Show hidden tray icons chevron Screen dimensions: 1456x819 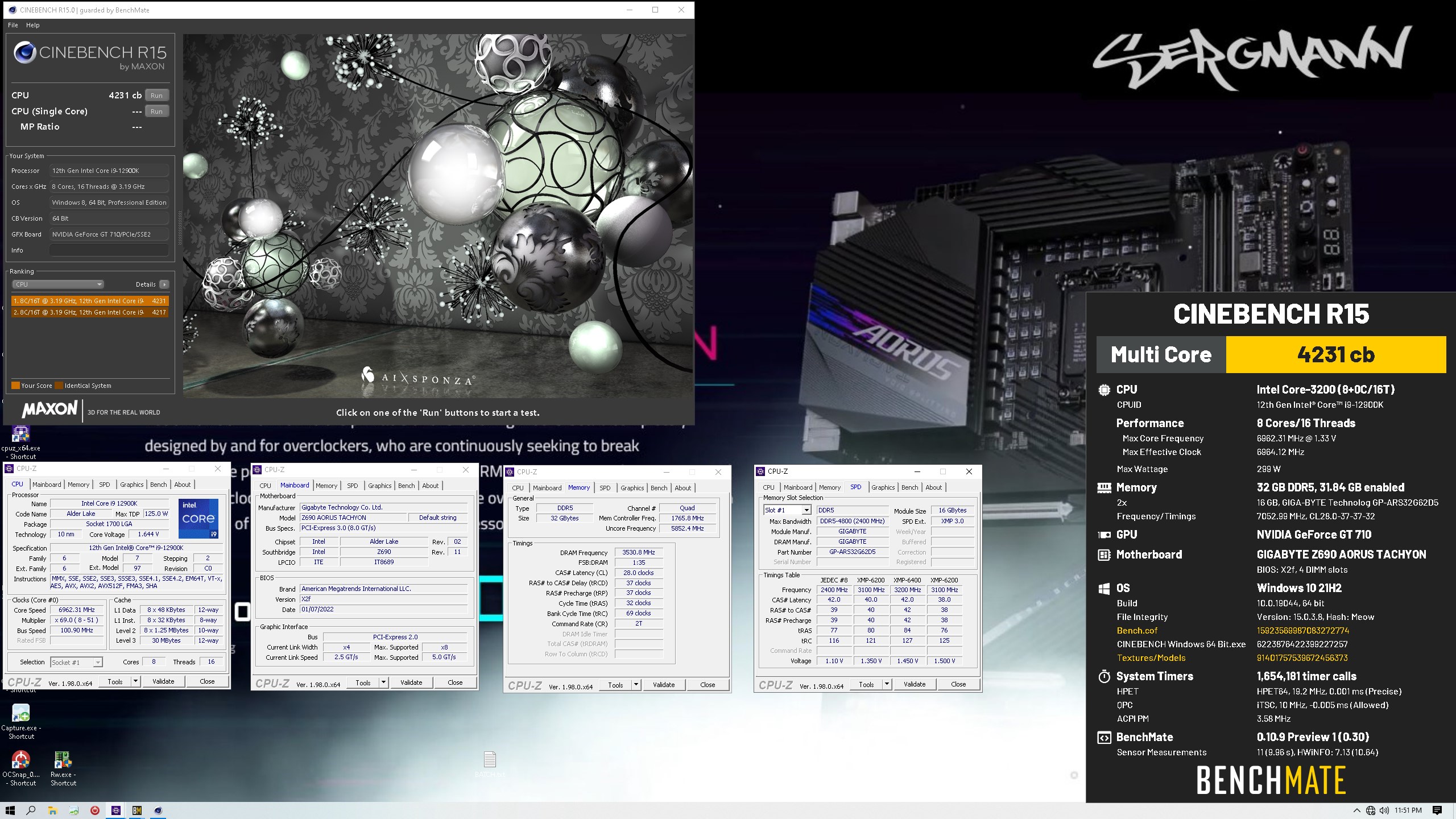point(1356,810)
